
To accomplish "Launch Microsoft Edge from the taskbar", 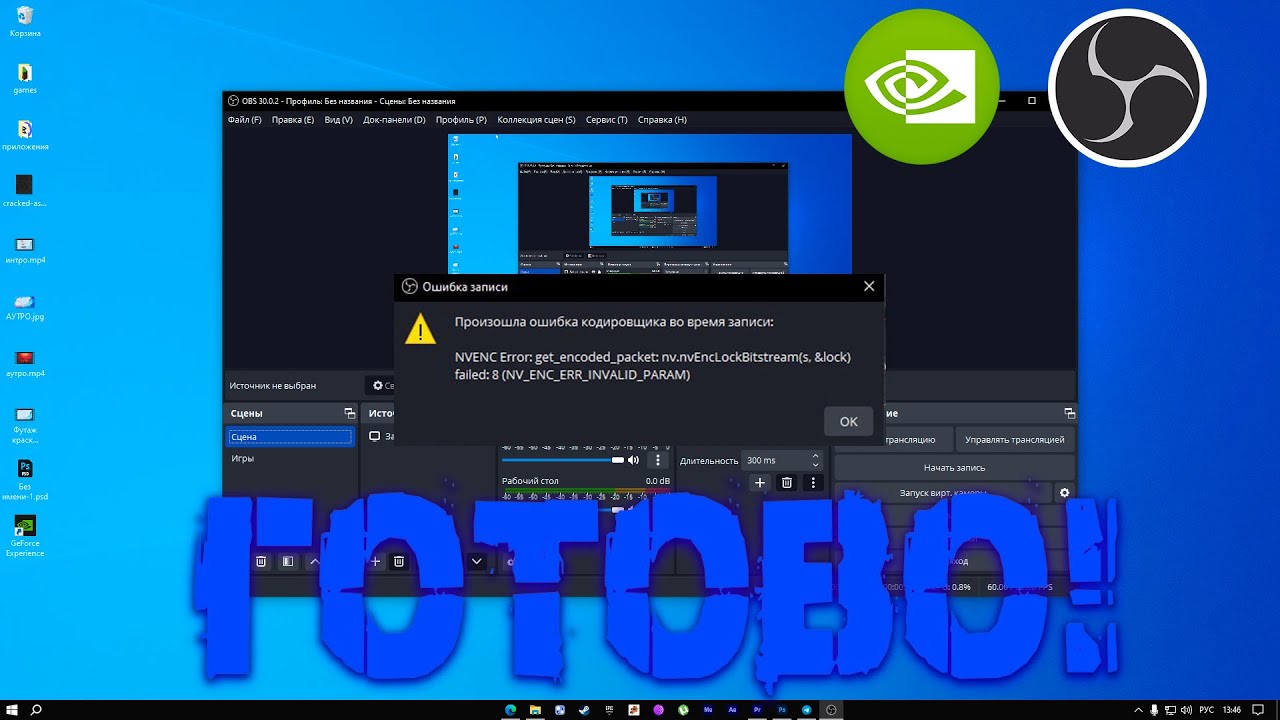I will coord(510,710).
